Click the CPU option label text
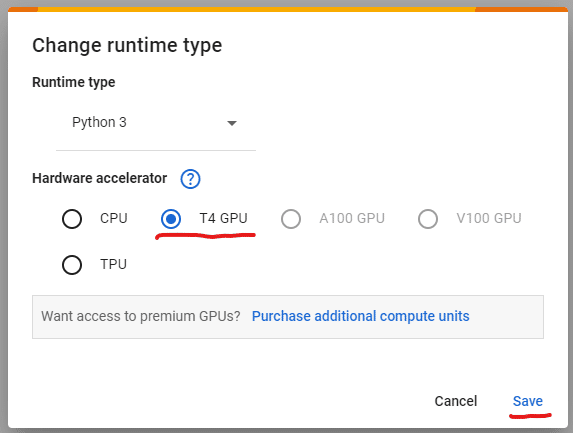573x433 pixels. 114,218
